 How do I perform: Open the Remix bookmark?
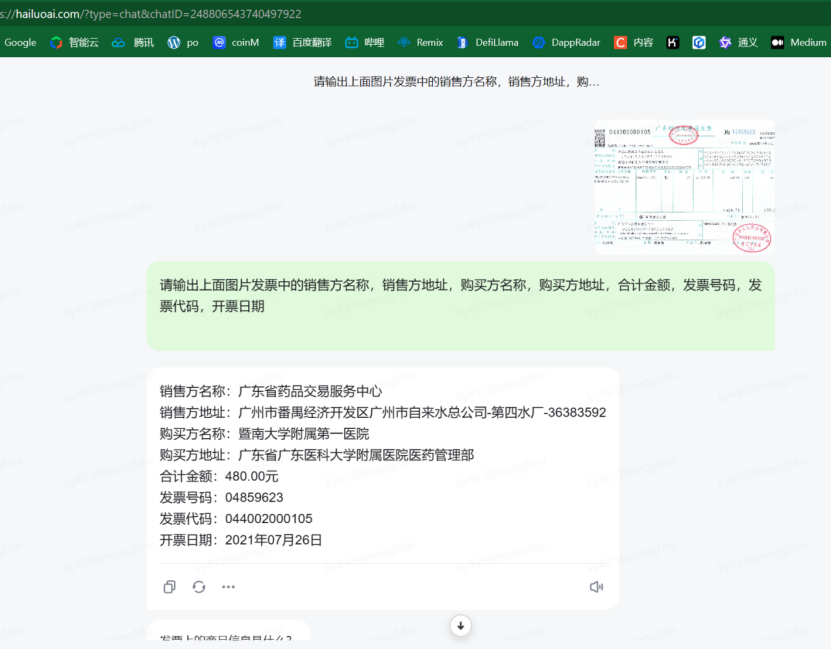coord(420,42)
